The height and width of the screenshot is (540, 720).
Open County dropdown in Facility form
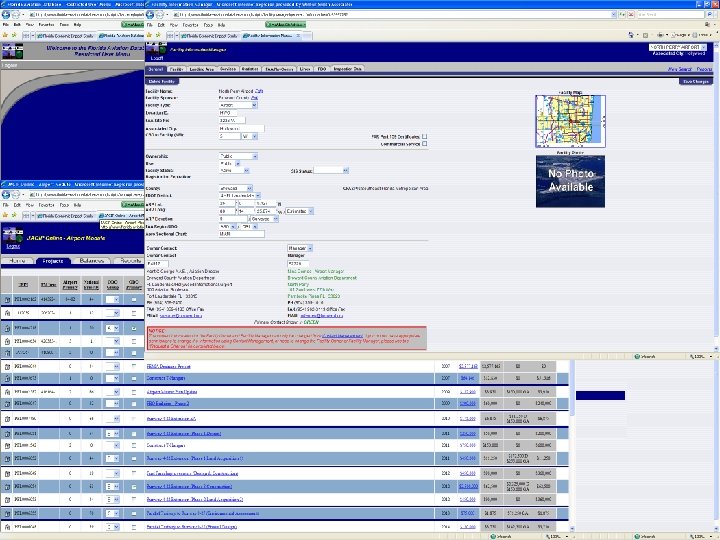pyautogui.click(x=236, y=188)
